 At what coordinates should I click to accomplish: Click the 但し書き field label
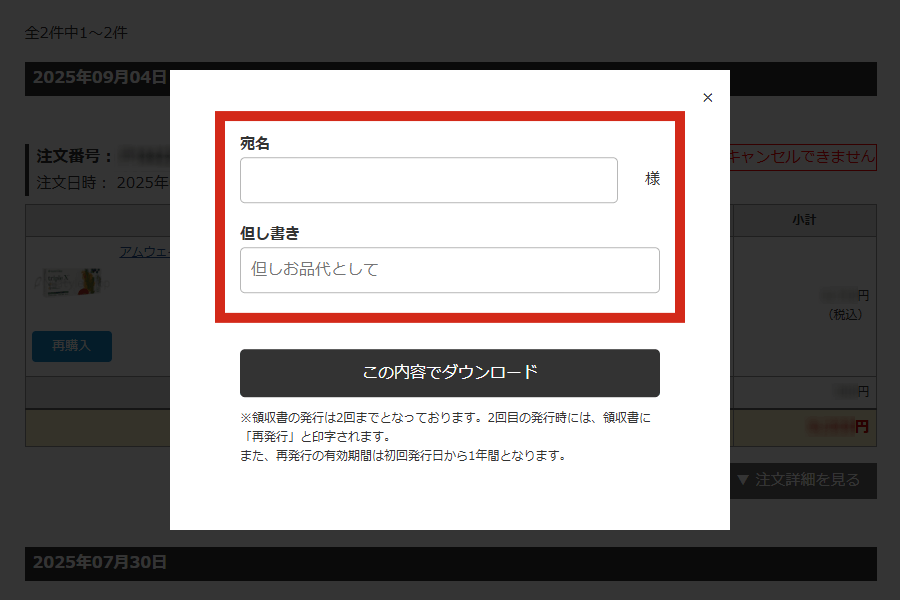269,233
